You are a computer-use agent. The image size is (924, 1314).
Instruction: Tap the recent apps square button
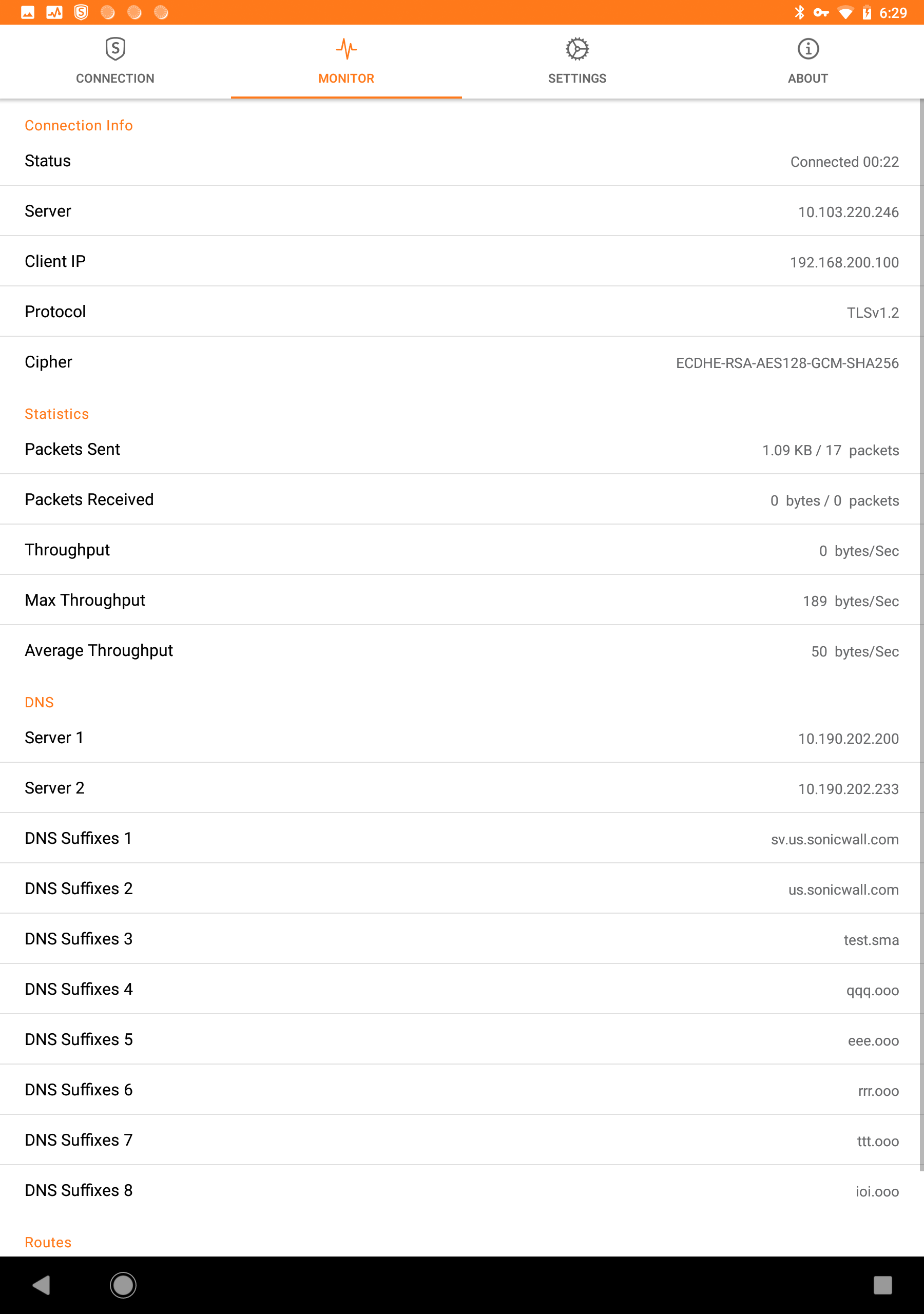[x=882, y=1285]
